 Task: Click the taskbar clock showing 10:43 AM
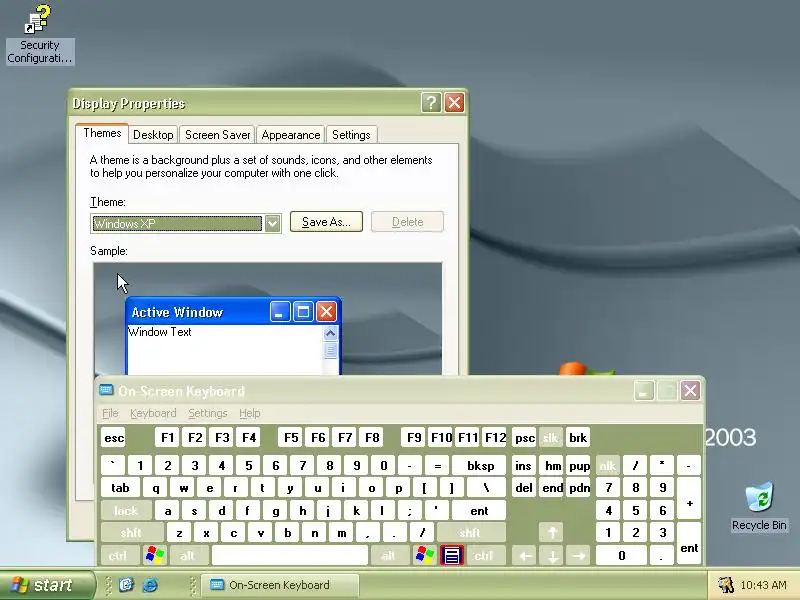tap(763, 585)
